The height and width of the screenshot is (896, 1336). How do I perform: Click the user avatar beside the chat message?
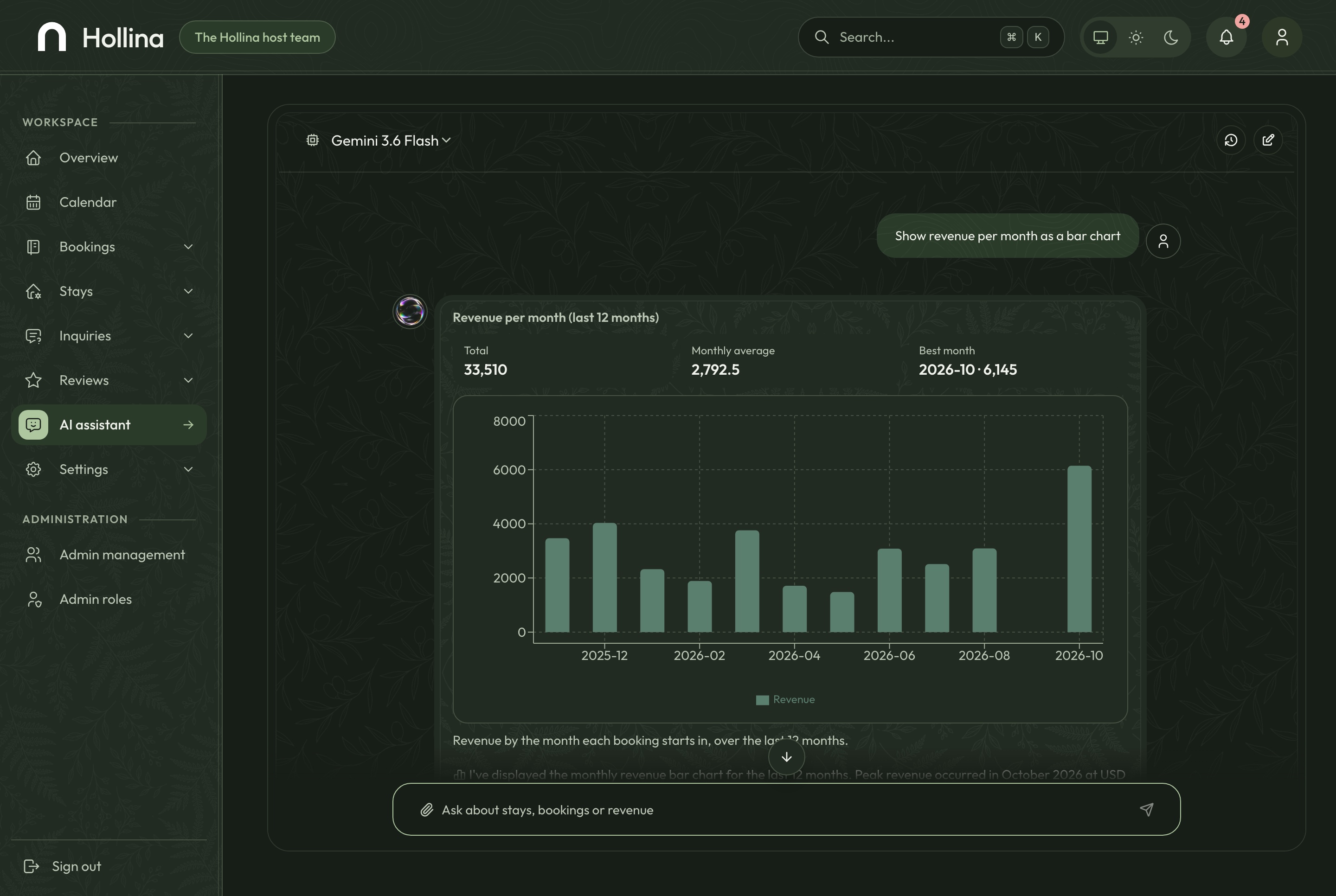tap(1163, 241)
